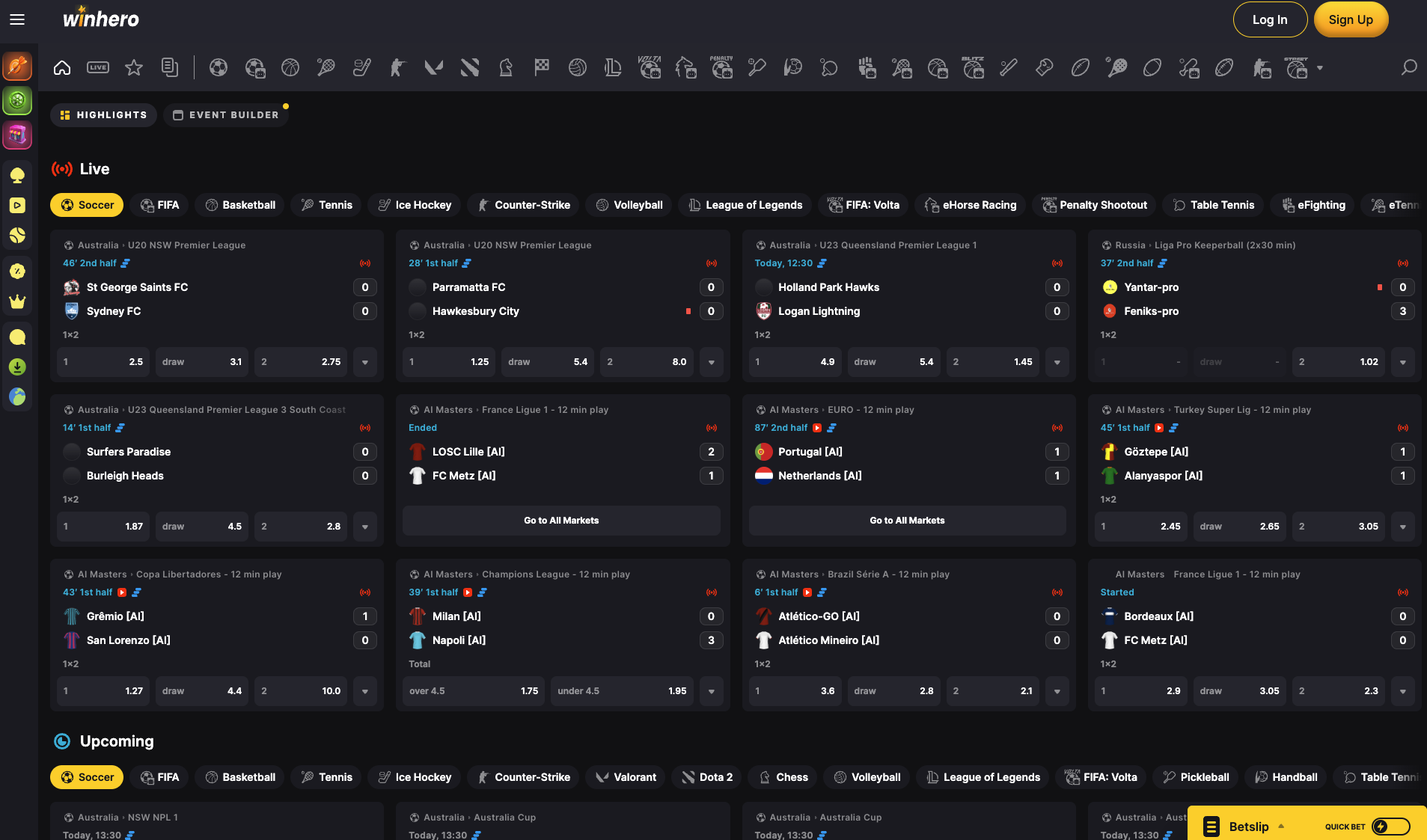Go to All Markets for Portugal vs Netherlands
The image size is (1427, 840).
click(907, 521)
